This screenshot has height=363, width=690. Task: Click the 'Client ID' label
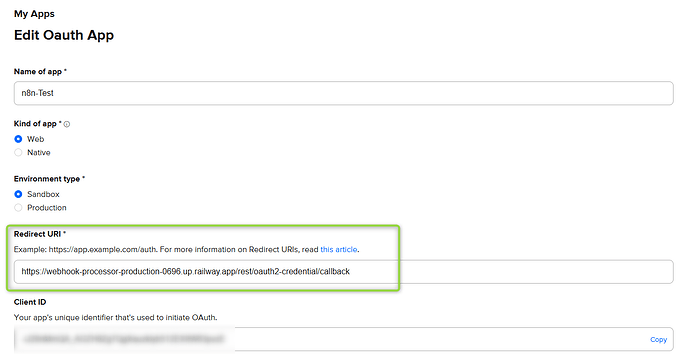click(30, 302)
